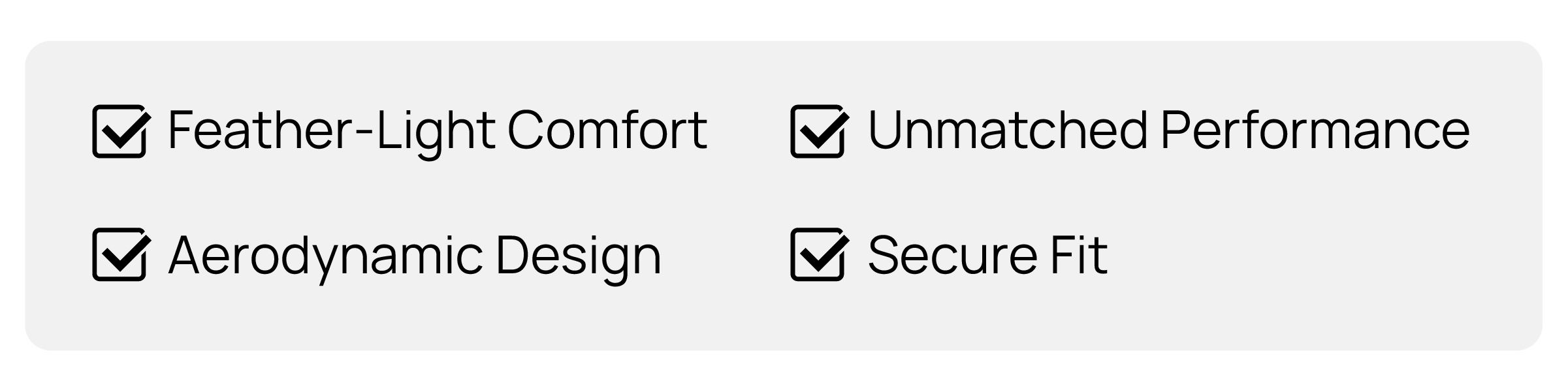Click the Aerodynamic Design label
This screenshot has height=392, width=1568.
[x=415, y=255]
